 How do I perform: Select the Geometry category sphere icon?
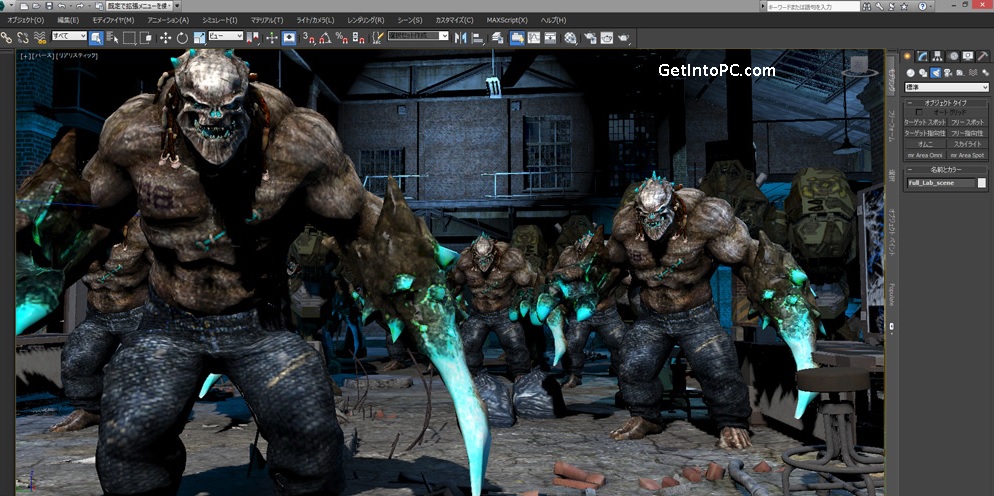pos(910,73)
